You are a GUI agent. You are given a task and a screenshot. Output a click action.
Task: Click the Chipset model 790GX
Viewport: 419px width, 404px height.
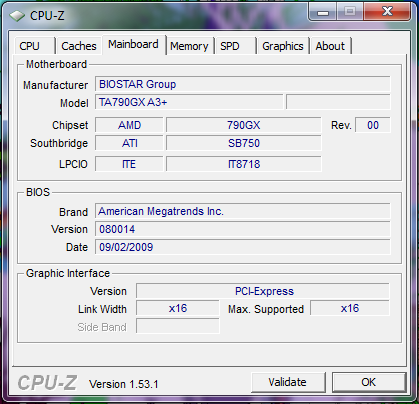(x=244, y=125)
